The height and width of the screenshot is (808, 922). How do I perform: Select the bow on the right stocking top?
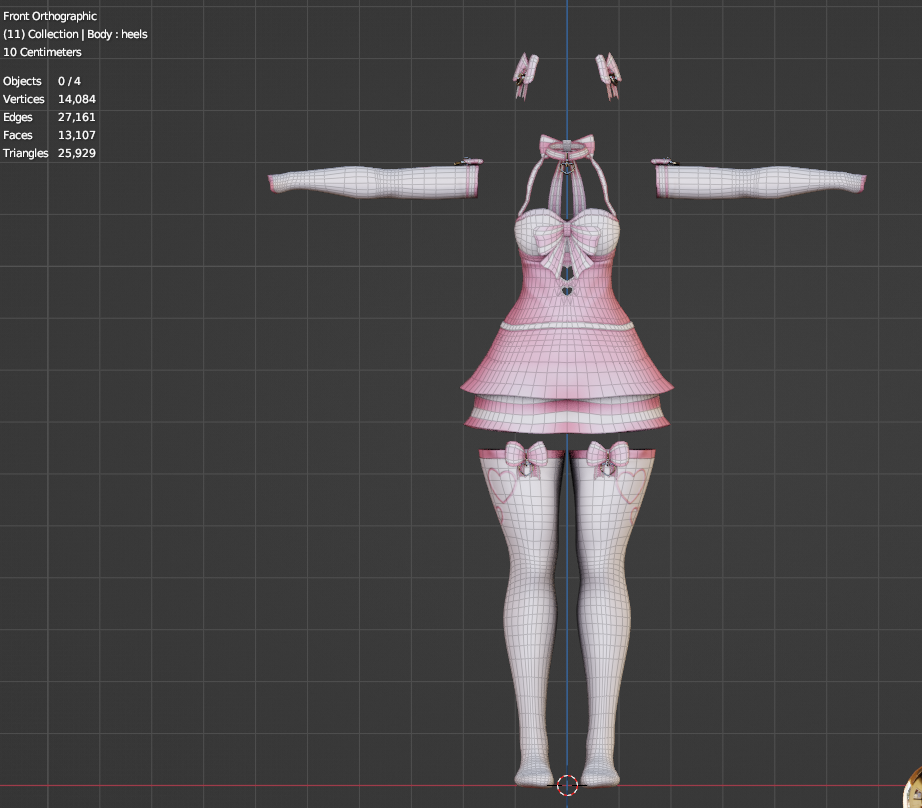[608, 458]
